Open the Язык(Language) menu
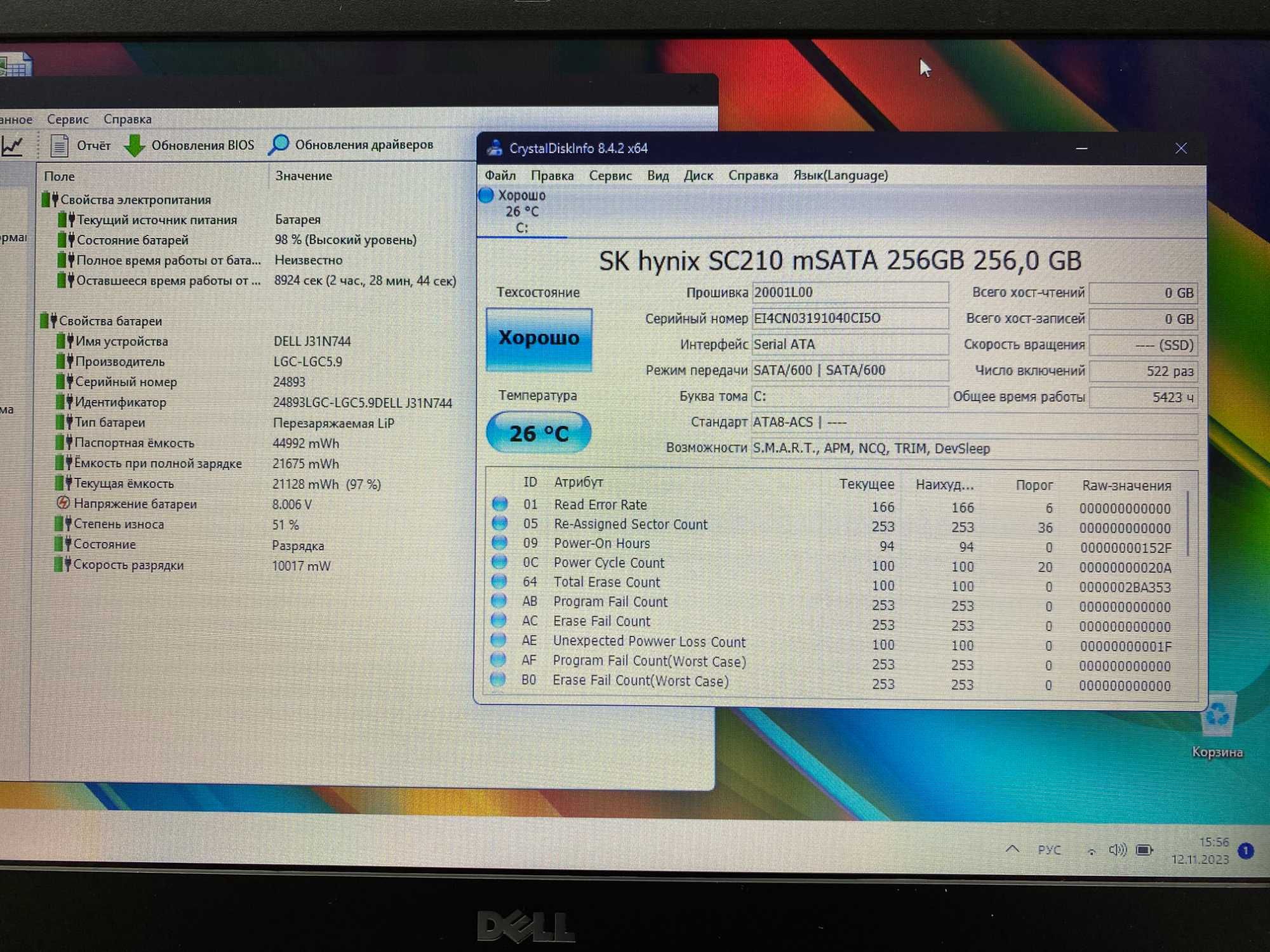Viewport: 1270px width, 952px height. pyautogui.click(x=840, y=175)
